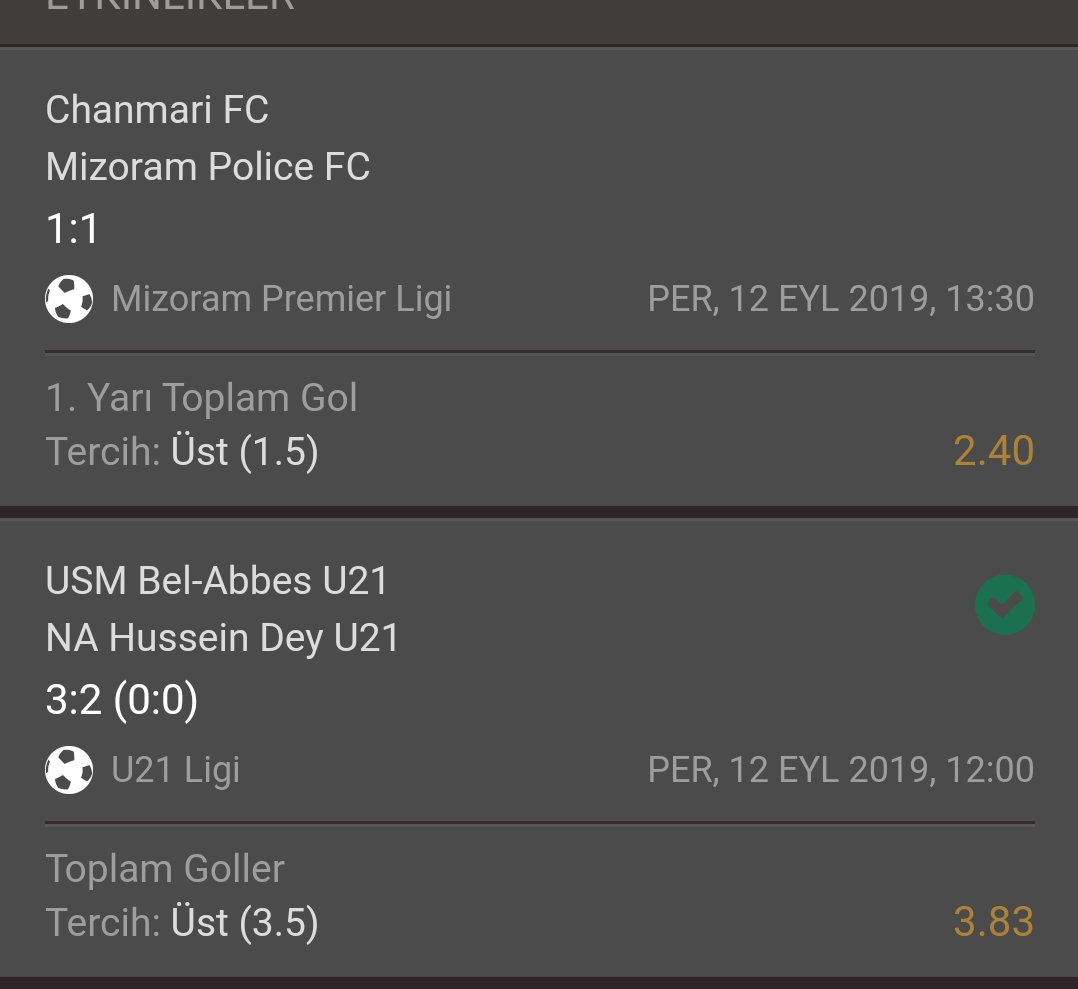Open the Mizoram Police FC team name

click(x=208, y=167)
